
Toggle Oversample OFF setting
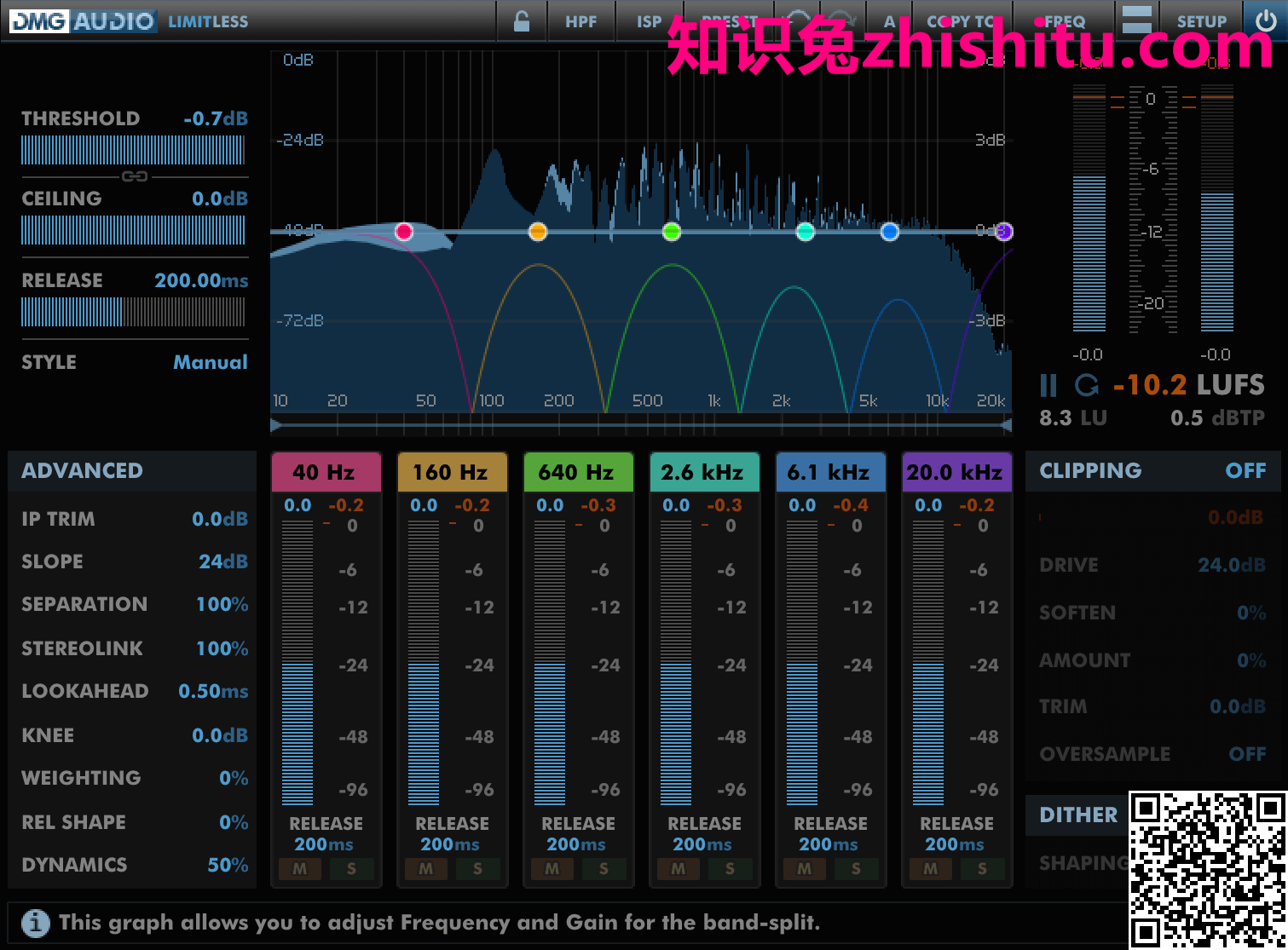coord(1247,754)
